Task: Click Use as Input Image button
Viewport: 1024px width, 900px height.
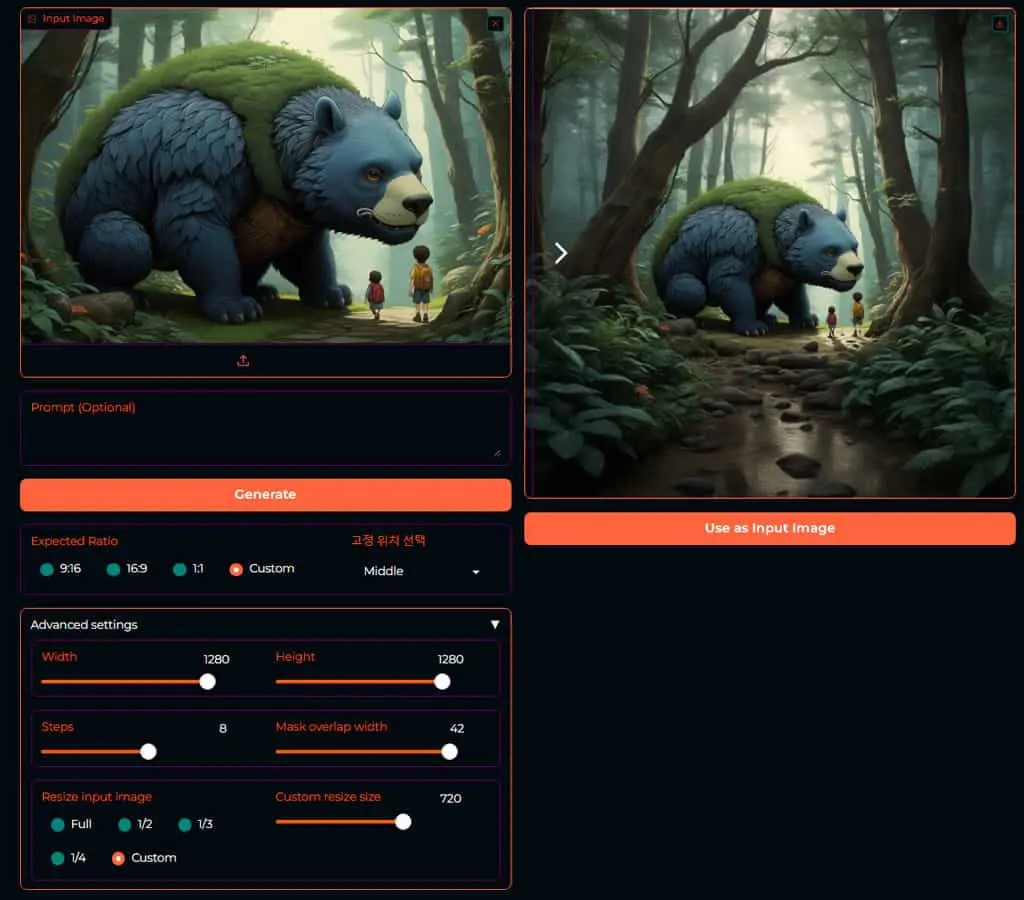Action: click(x=770, y=528)
